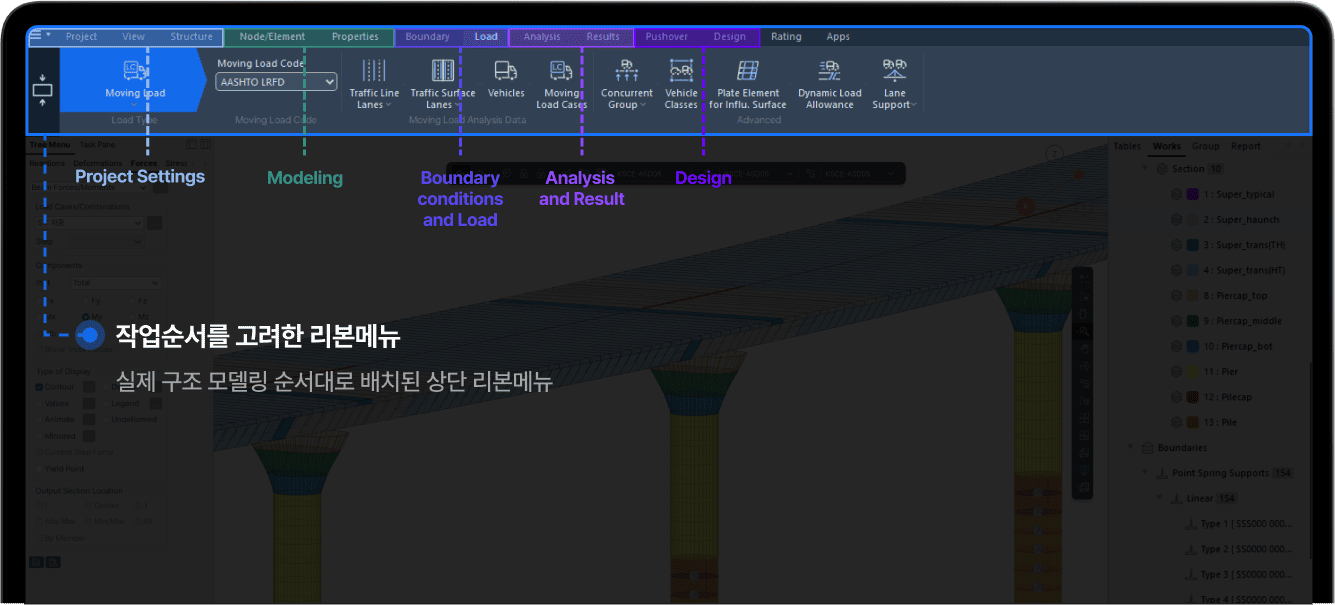This screenshot has width=1335, height=605.
Task: Open Traffic Line Lanes tool
Action: tap(374, 84)
